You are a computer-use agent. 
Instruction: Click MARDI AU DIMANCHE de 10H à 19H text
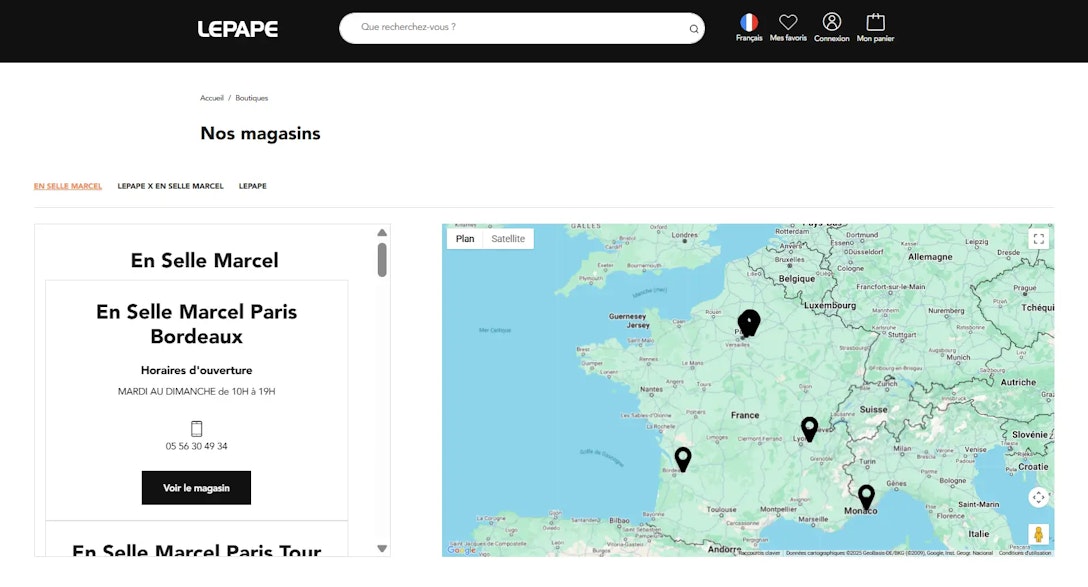tap(196, 391)
